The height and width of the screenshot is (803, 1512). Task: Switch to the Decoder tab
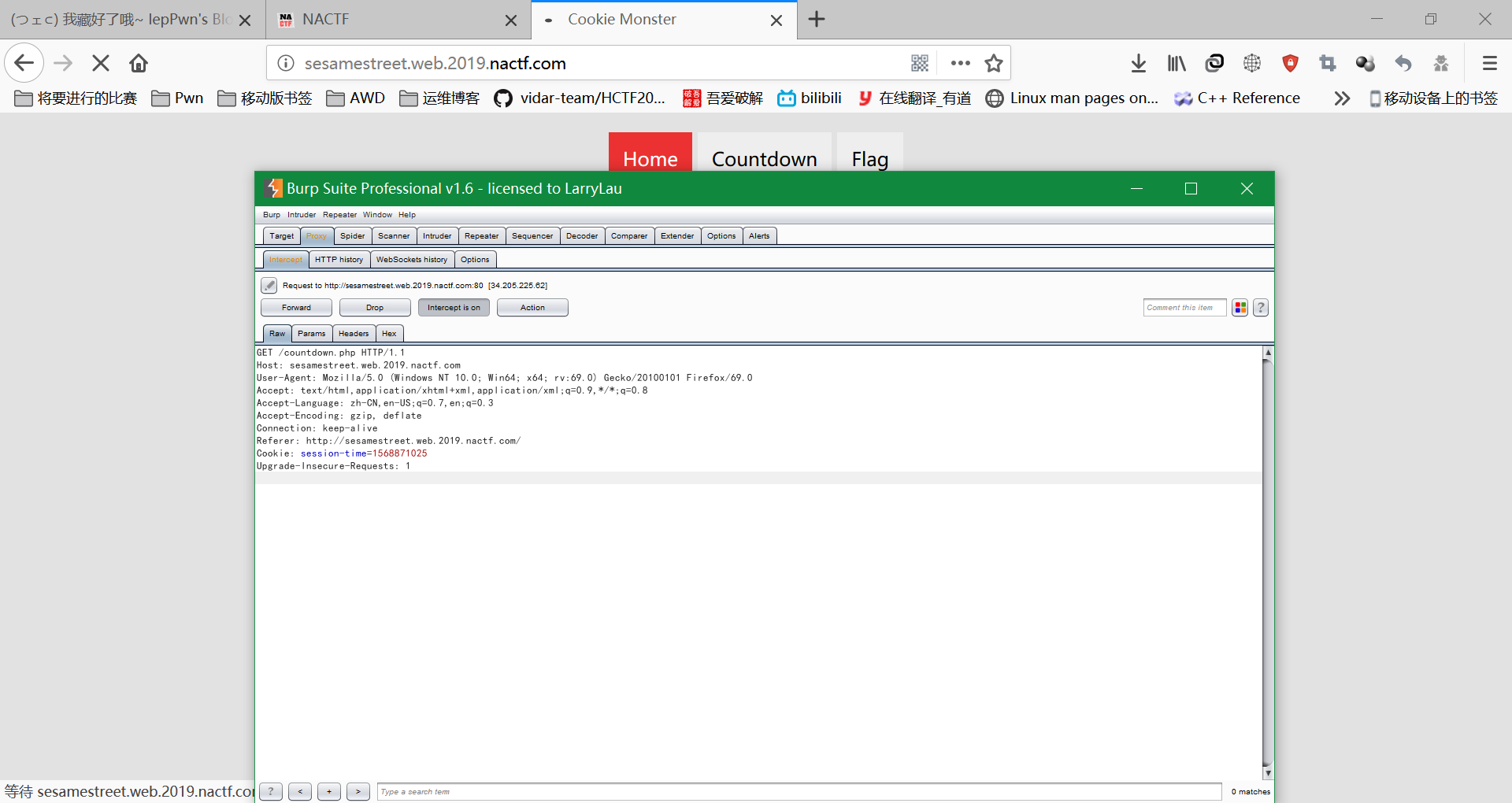pos(582,236)
